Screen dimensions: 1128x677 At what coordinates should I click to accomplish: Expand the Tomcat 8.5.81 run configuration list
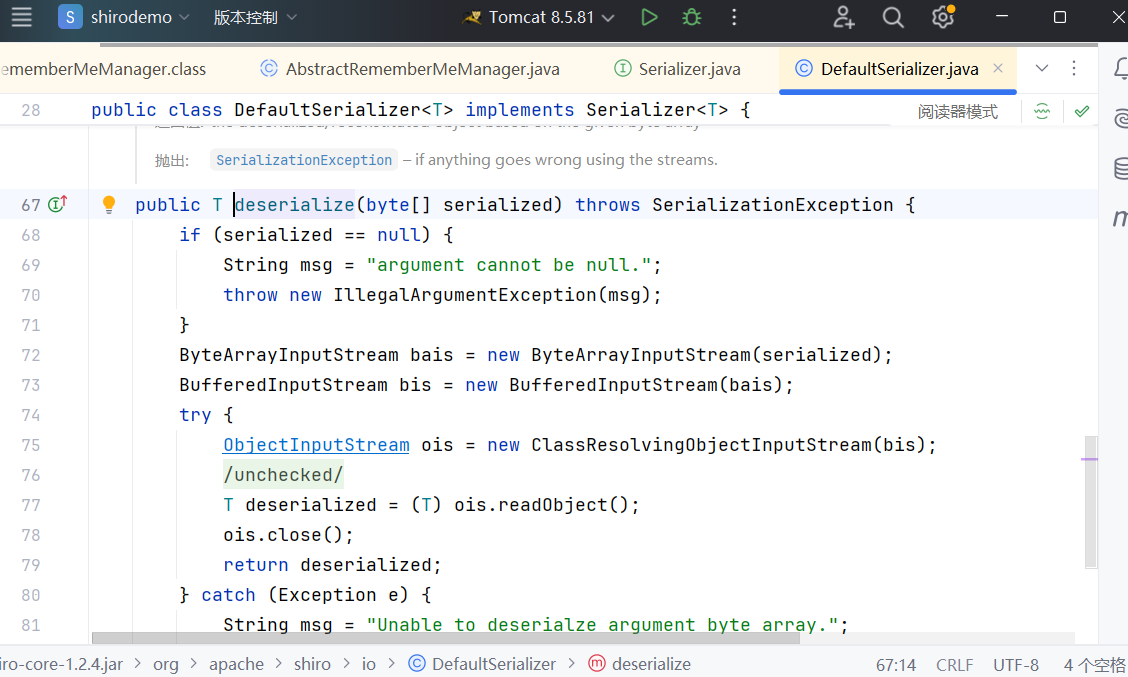click(x=608, y=18)
